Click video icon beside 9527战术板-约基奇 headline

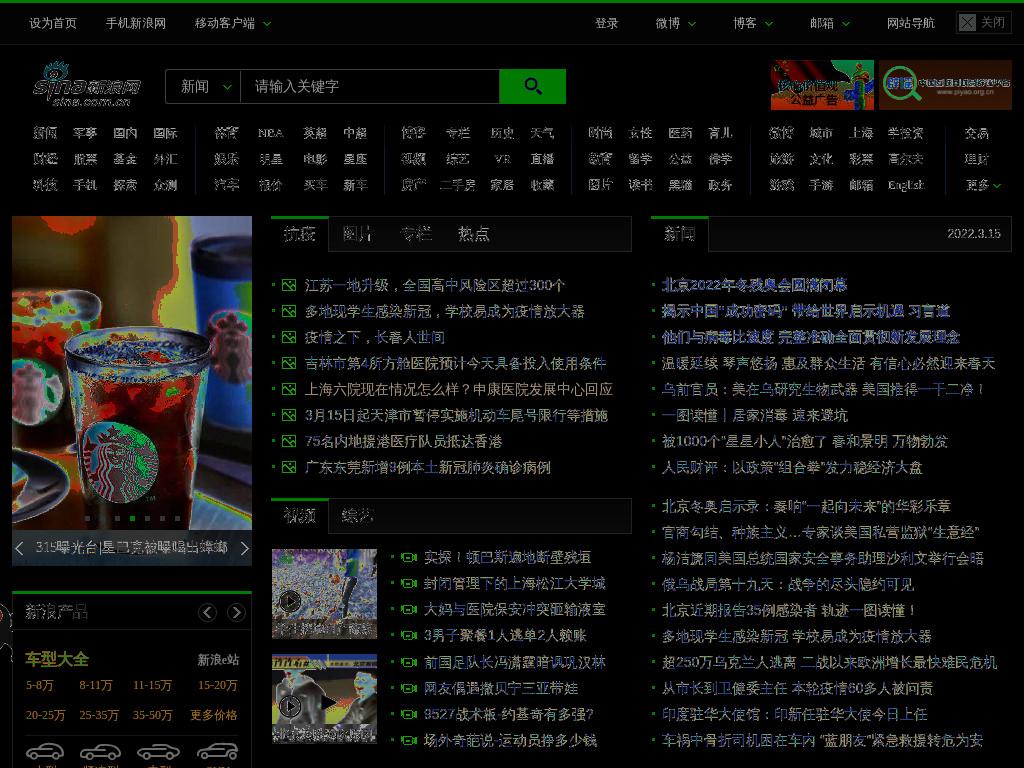(409, 714)
